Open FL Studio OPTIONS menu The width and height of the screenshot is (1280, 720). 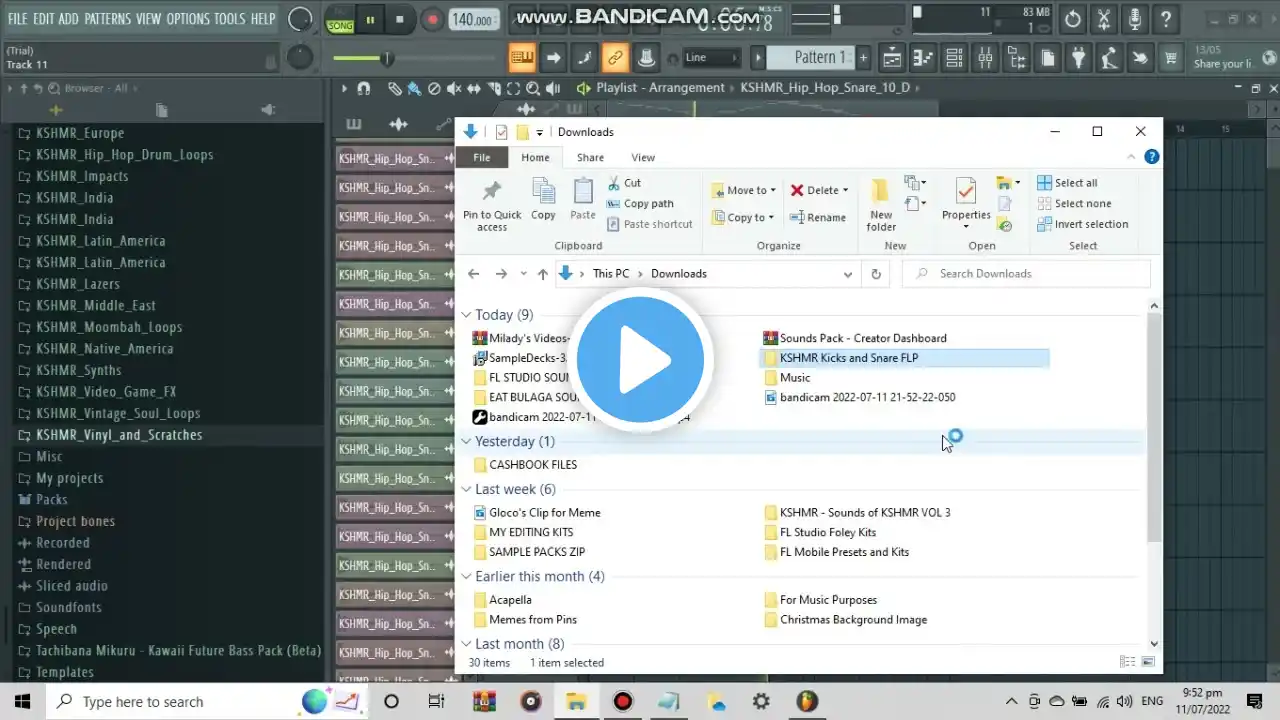188,19
